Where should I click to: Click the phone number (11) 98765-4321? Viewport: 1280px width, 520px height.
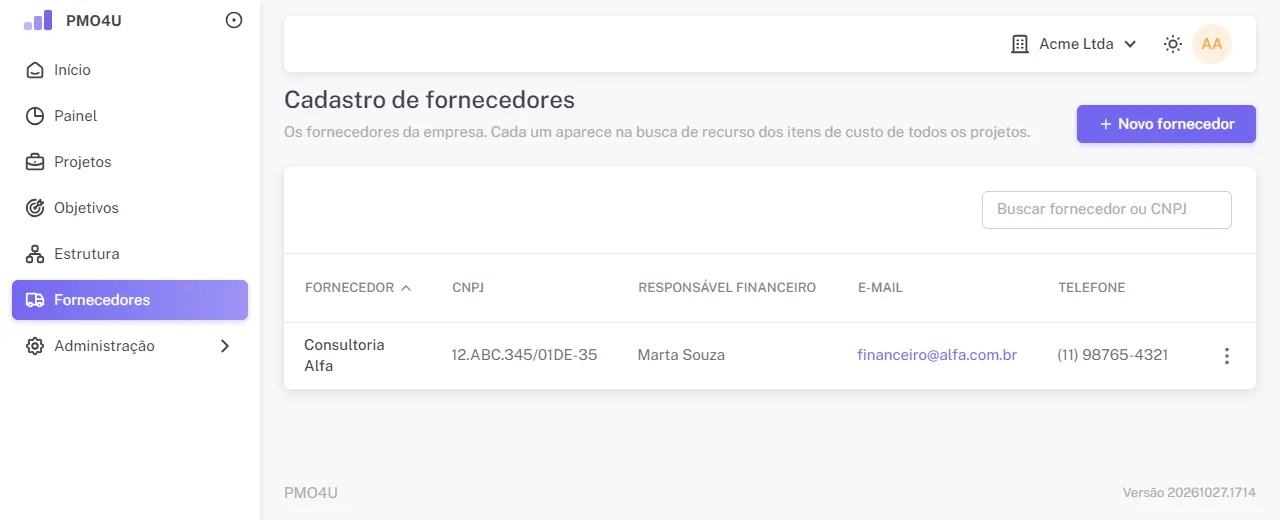point(1113,355)
